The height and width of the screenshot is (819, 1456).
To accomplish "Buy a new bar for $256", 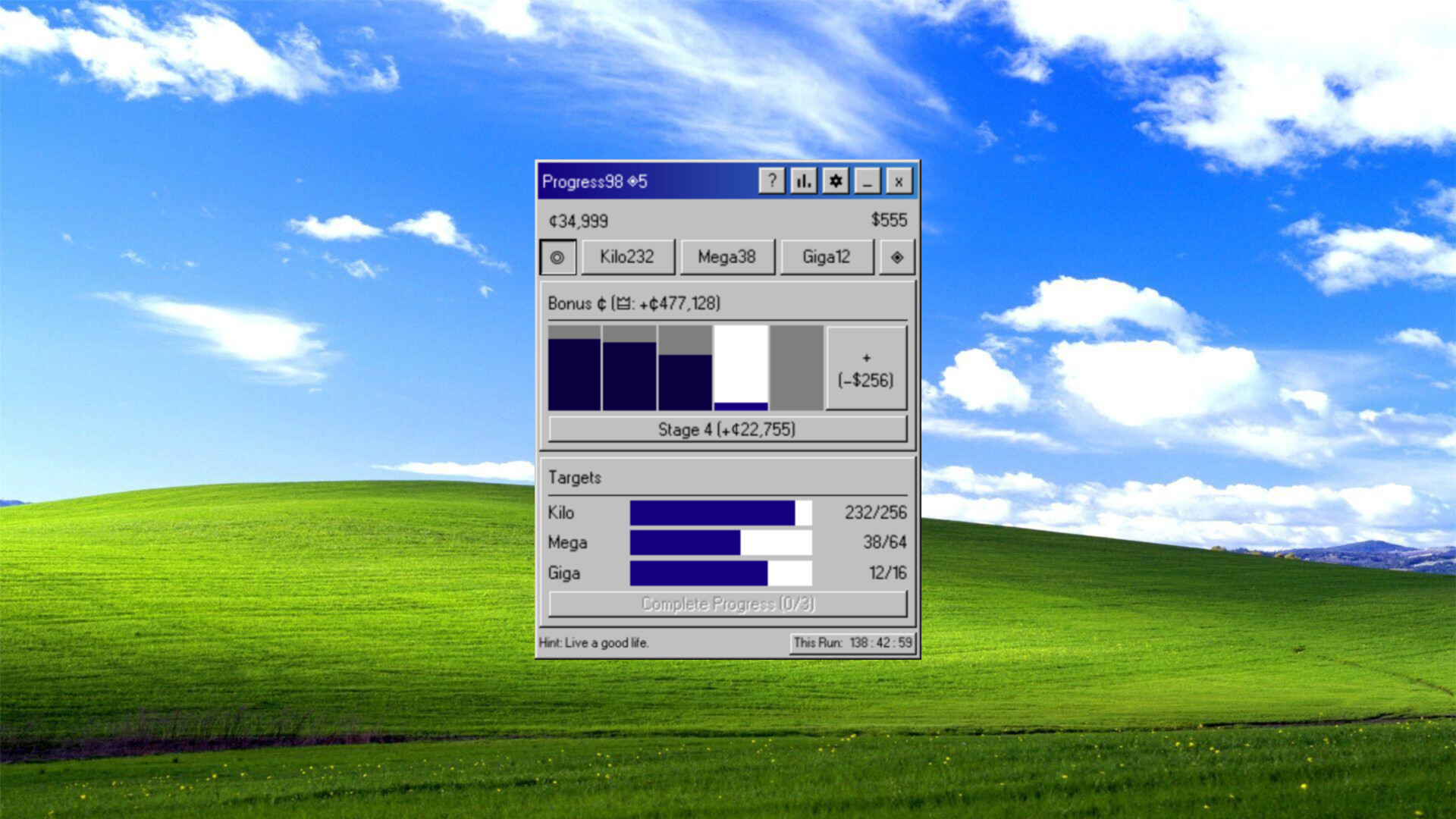I will pyautogui.click(x=866, y=369).
